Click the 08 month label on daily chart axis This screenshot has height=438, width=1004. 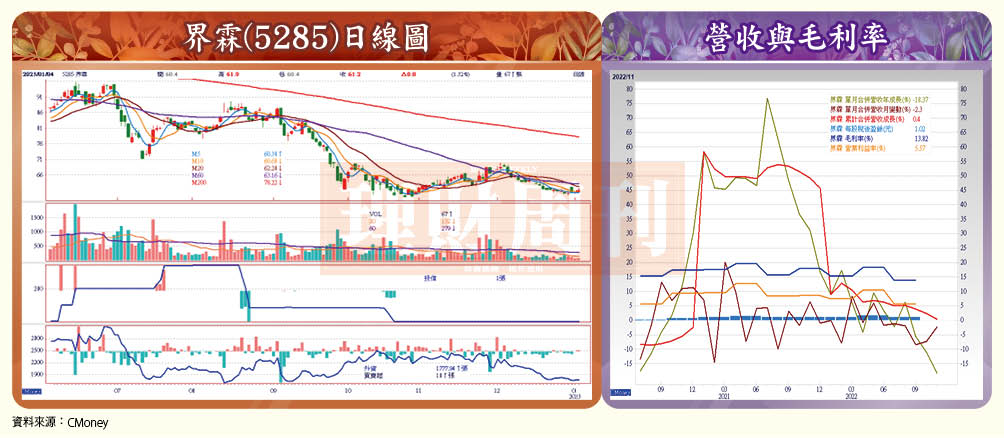tap(191, 389)
